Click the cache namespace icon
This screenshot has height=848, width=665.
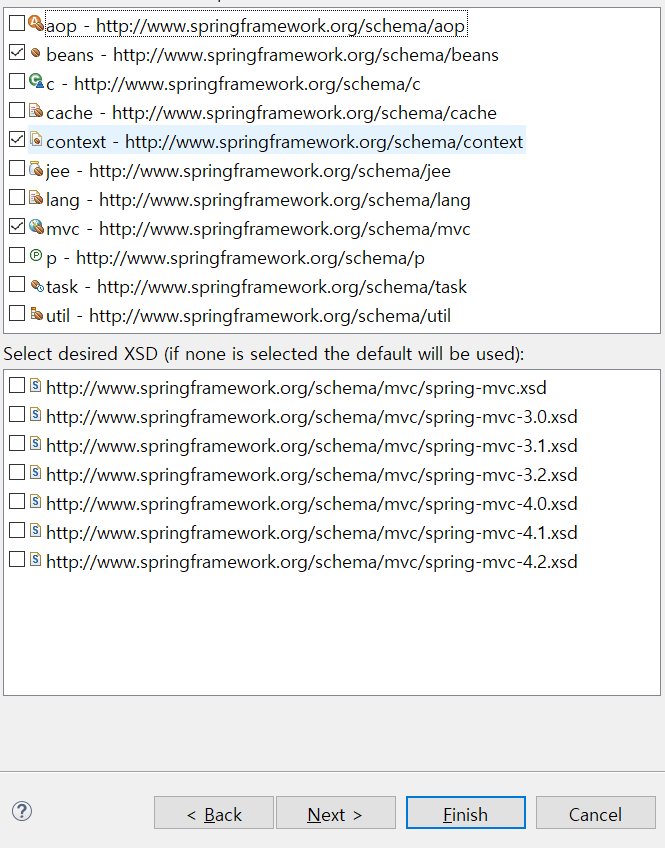pyautogui.click(x=36, y=110)
